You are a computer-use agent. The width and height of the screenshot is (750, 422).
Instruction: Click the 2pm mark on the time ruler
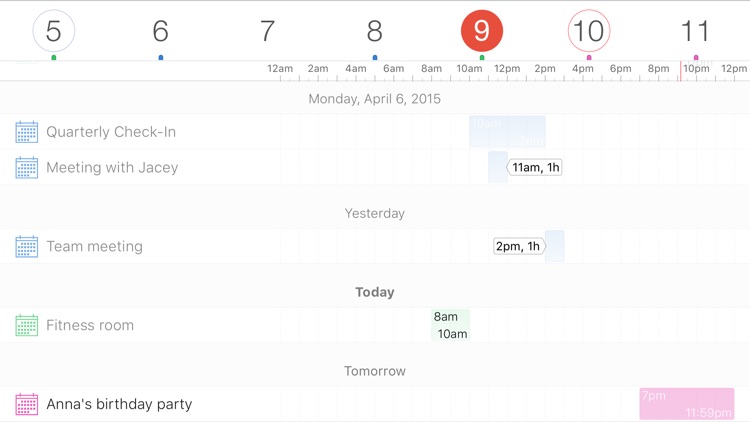[x=545, y=69]
